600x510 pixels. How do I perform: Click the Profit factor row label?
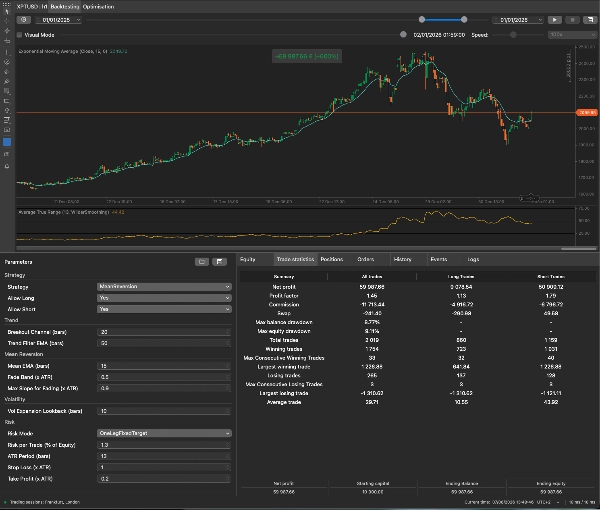pyautogui.click(x=284, y=296)
